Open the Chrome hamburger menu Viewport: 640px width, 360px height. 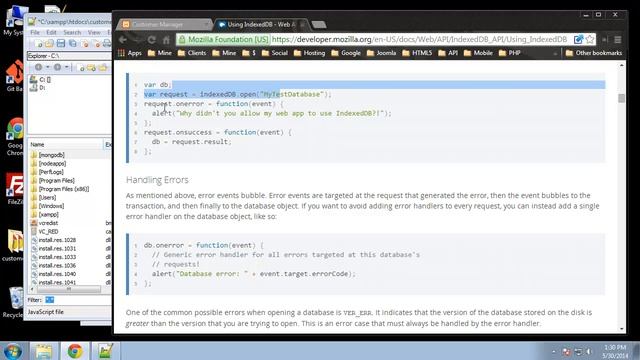pyautogui.click(x=618, y=40)
